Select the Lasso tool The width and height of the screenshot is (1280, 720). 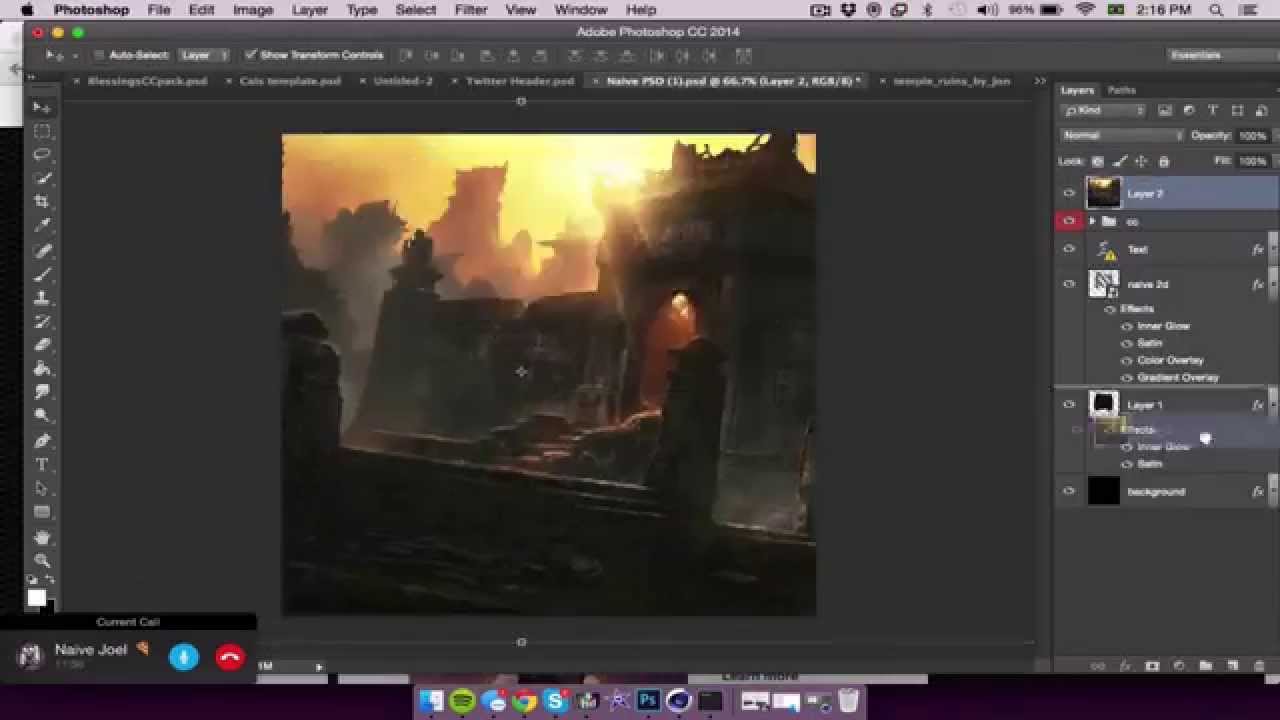tap(41, 155)
